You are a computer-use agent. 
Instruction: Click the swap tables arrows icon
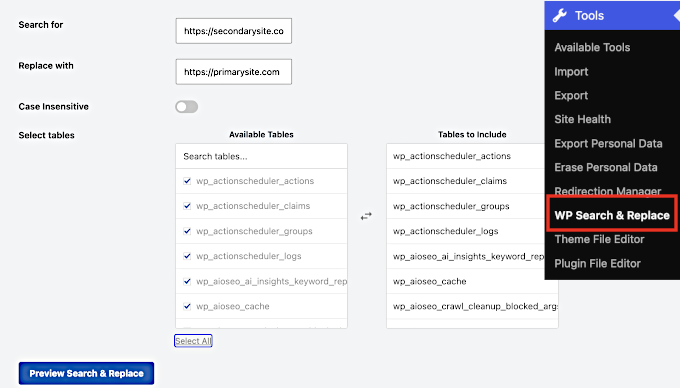click(x=366, y=216)
